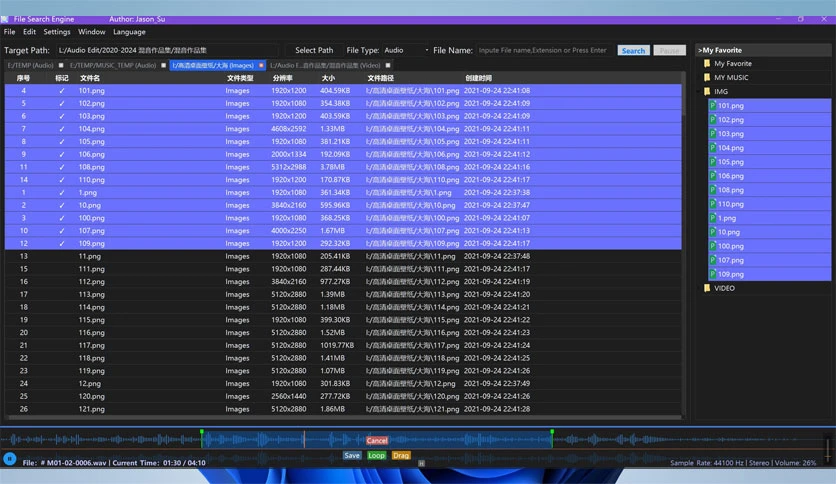Toggle the check mark for 104.png row
Screen dimensions: 836x484
62,129
